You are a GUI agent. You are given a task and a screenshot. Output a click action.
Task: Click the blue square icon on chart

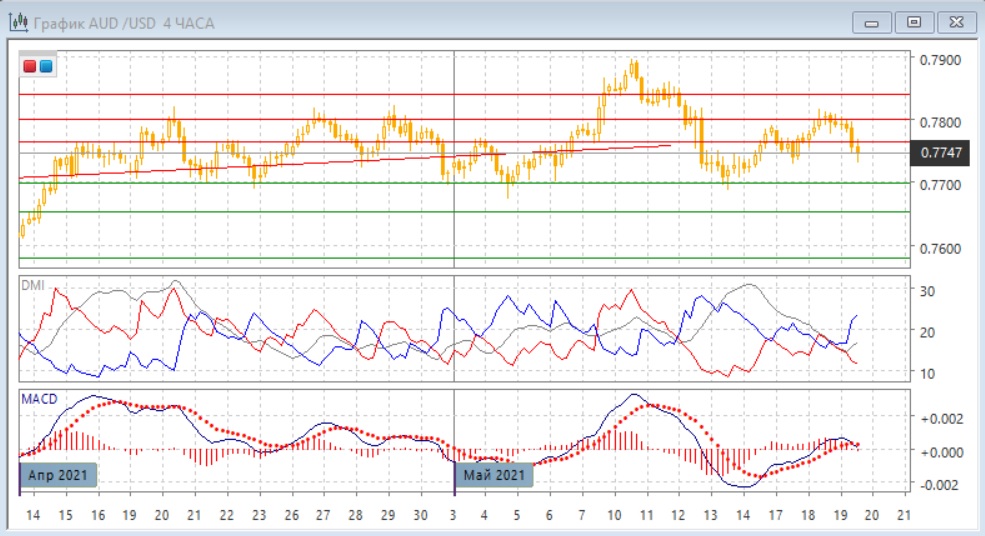coord(46,66)
